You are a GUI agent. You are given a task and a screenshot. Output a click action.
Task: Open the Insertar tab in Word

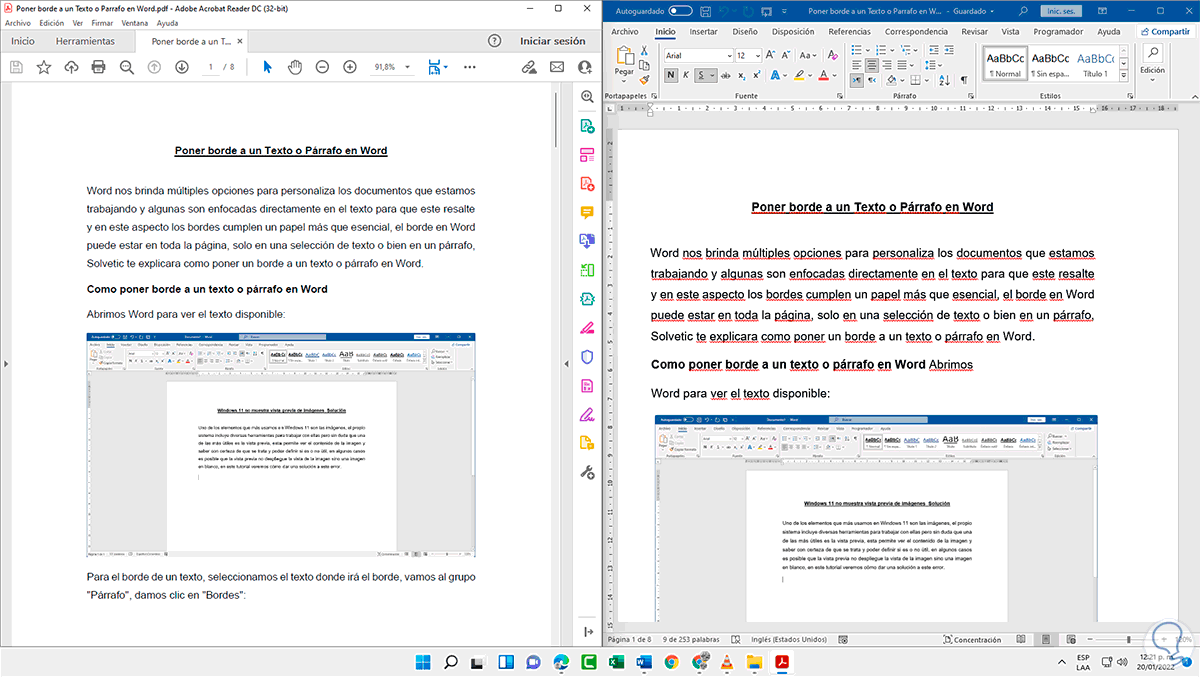(x=704, y=31)
